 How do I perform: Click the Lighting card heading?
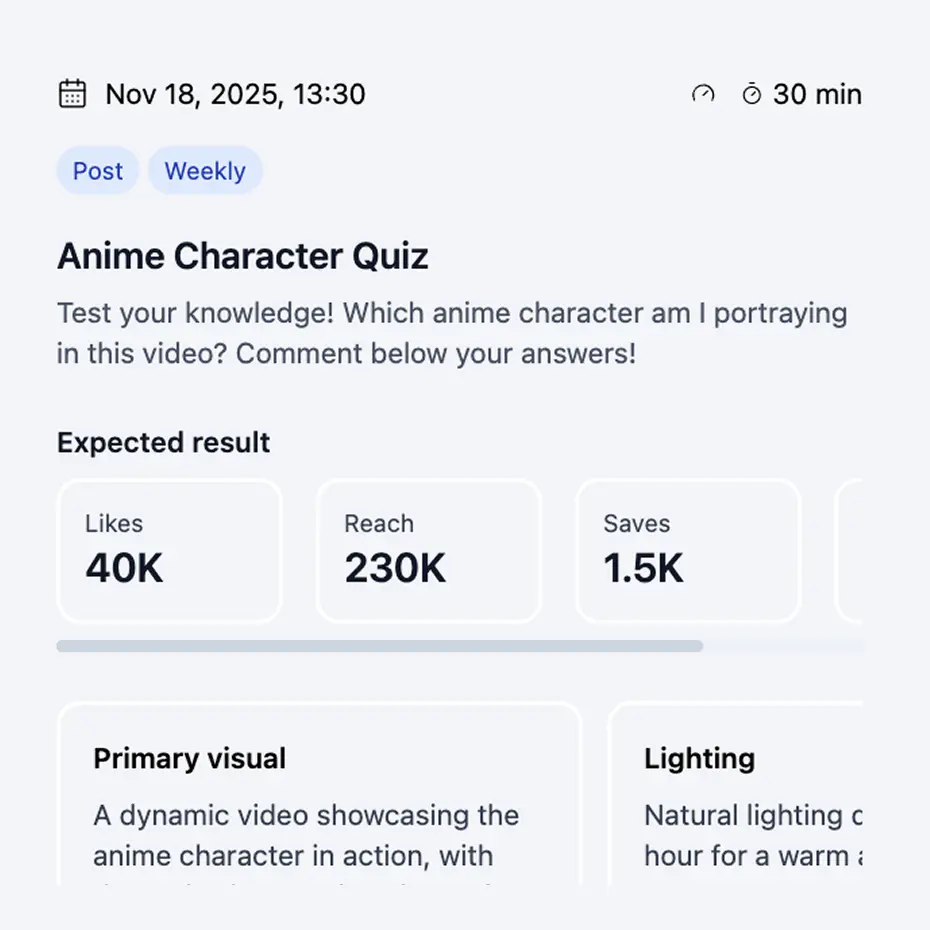(699, 759)
